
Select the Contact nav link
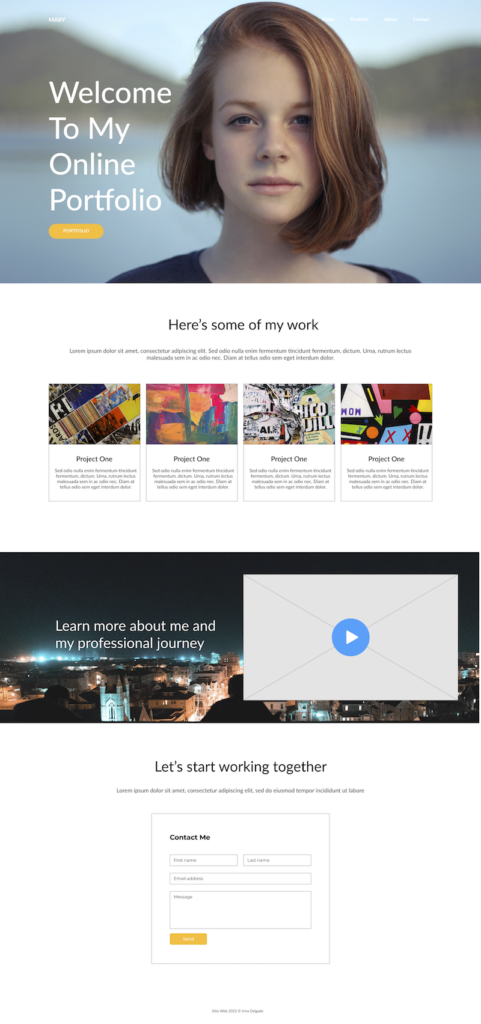[421, 20]
